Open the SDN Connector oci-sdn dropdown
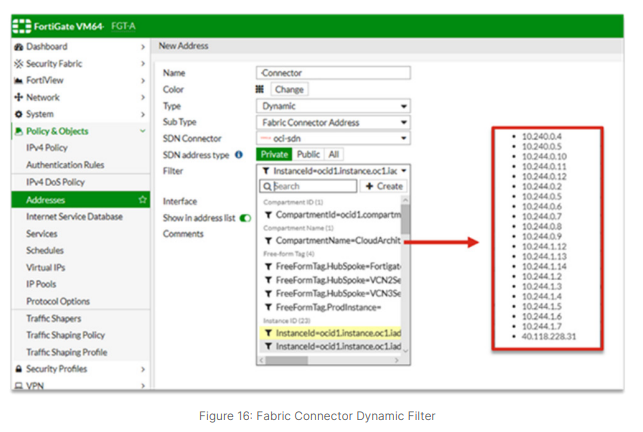643x432 pixels. (333, 138)
